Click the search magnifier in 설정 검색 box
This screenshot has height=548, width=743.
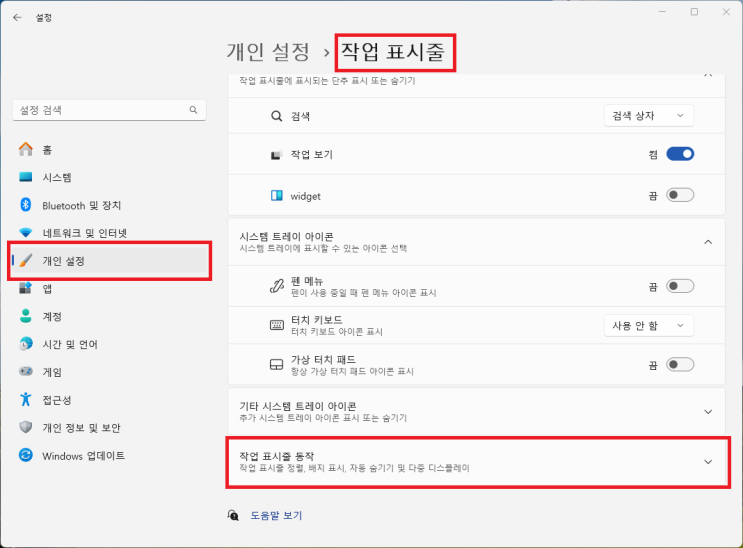click(x=193, y=110)
